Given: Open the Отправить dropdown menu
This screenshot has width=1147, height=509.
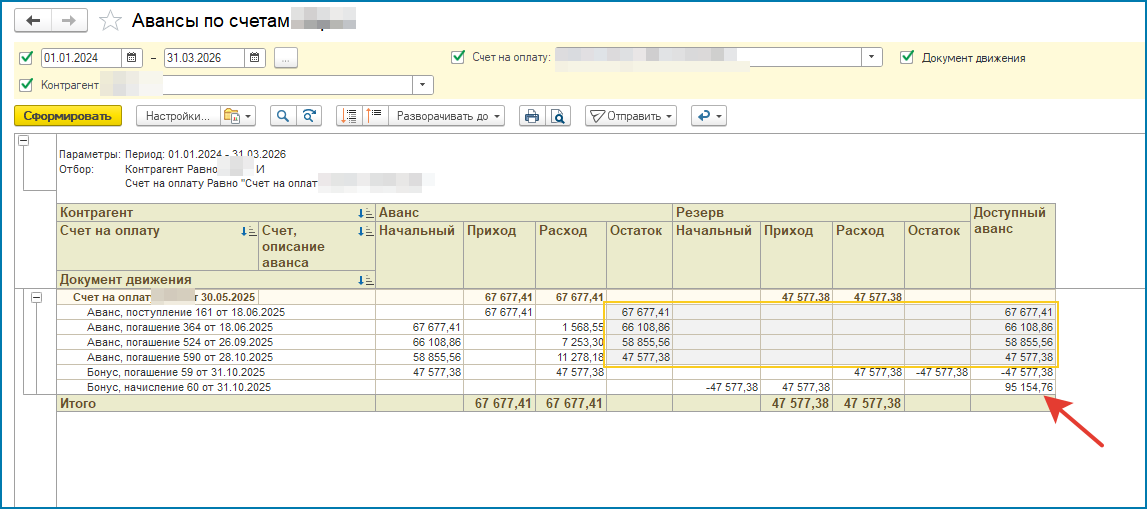Looking at the screenshot, I should coord(631,116).
